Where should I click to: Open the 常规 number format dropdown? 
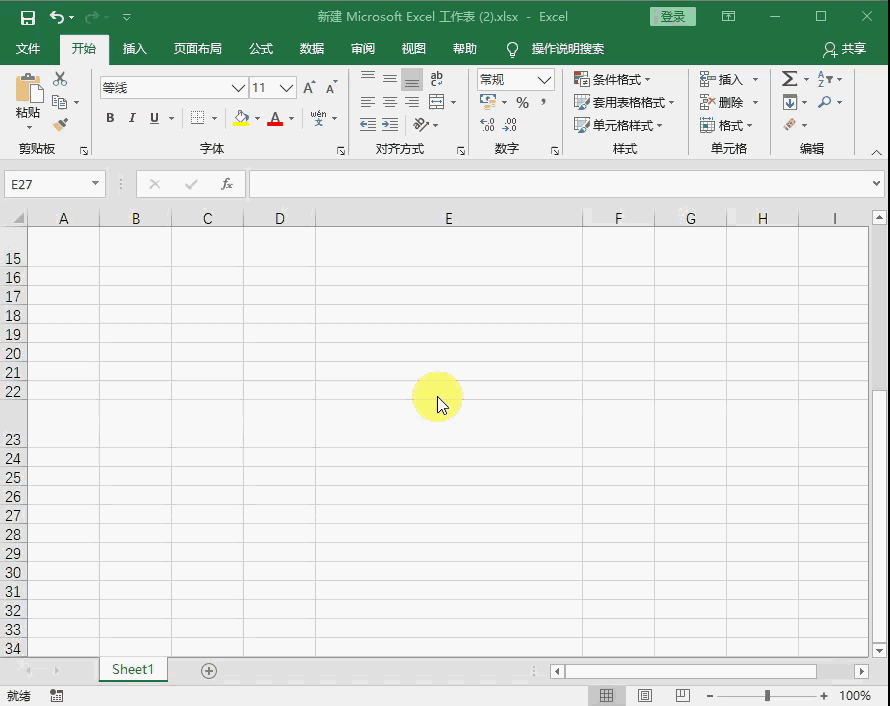544,80
